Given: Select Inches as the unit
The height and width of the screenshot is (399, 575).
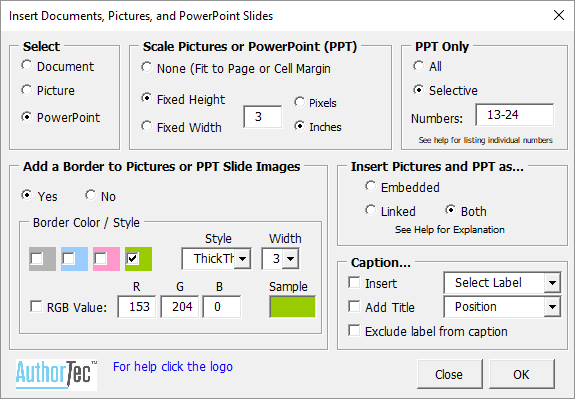Looking at the screenshot, I should pos(300,127).
